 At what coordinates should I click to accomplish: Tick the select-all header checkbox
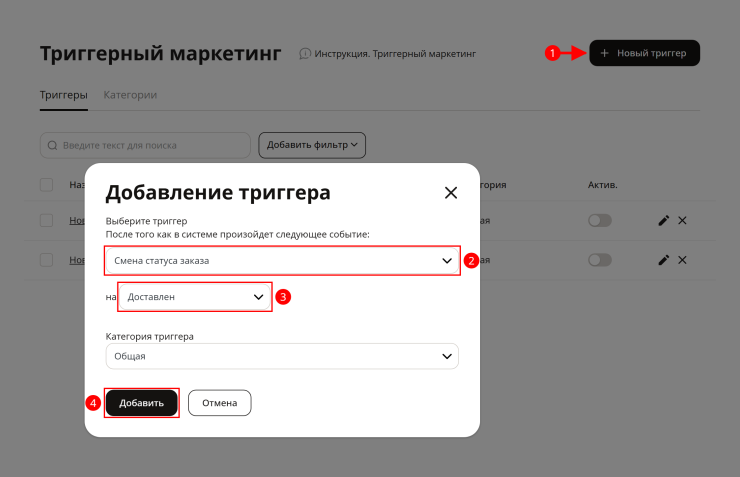pyautogui.click(x=46, y=184)
